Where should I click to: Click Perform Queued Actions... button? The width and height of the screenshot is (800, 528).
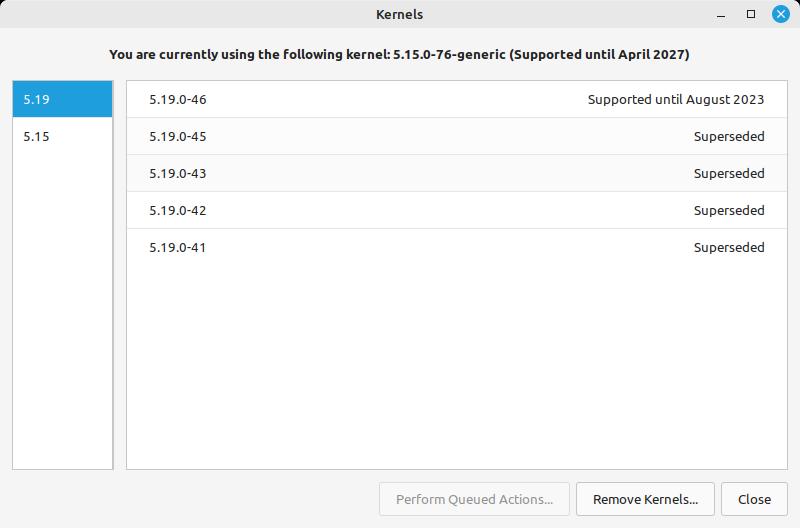[474, 499]
